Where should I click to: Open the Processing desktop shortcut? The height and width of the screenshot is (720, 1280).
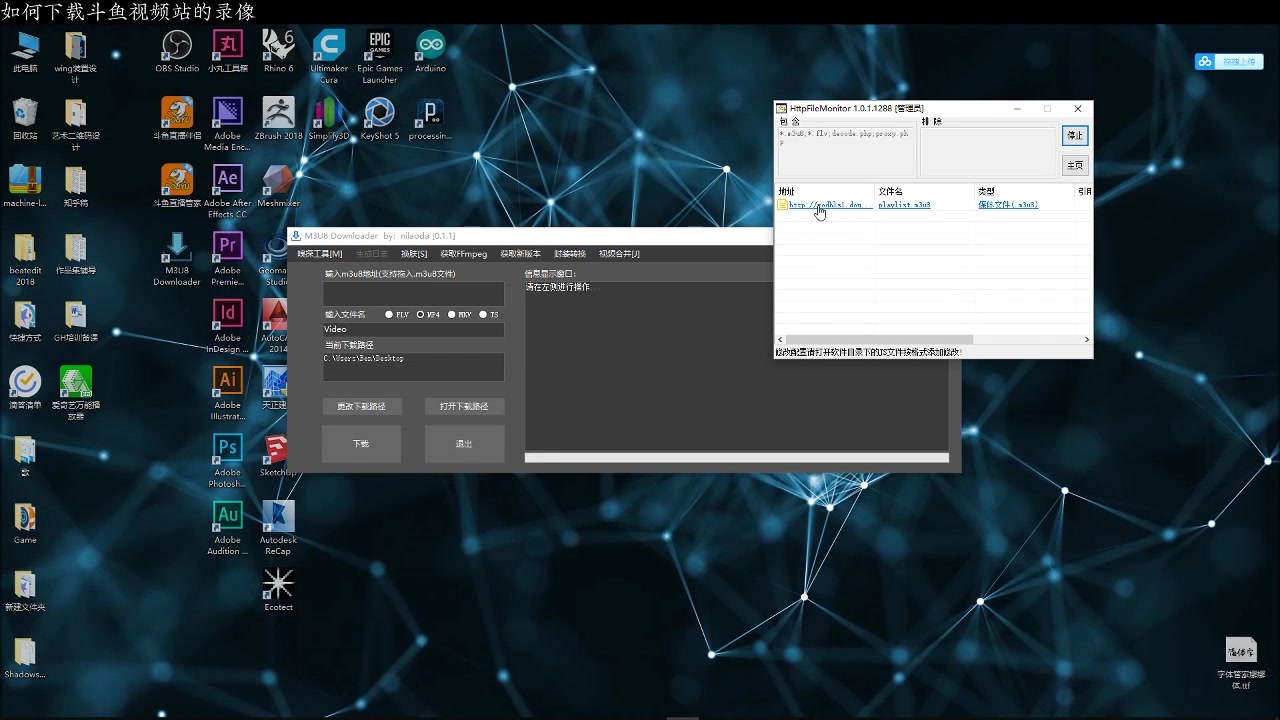(x=430, y=118)
